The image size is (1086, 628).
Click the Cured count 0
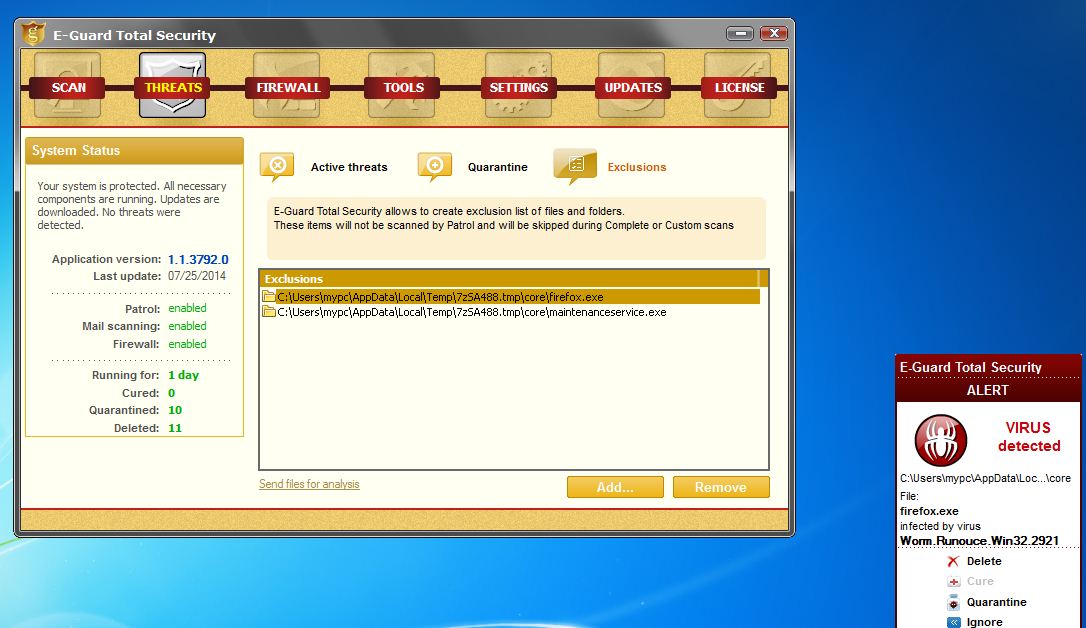click(x=172, y=393)
